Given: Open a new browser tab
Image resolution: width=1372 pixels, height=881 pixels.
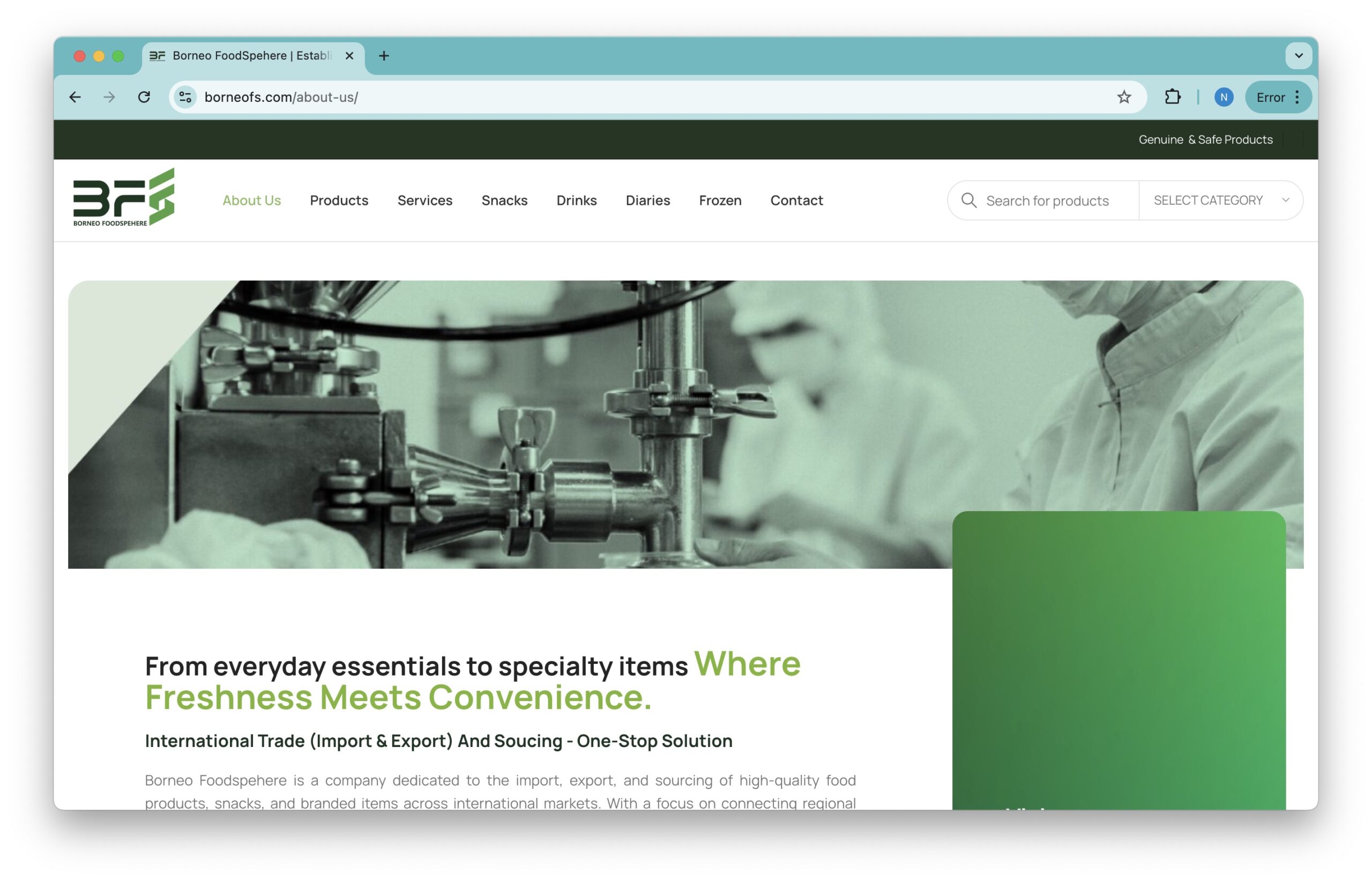Looking at the screenshot, I should [384, 55].
